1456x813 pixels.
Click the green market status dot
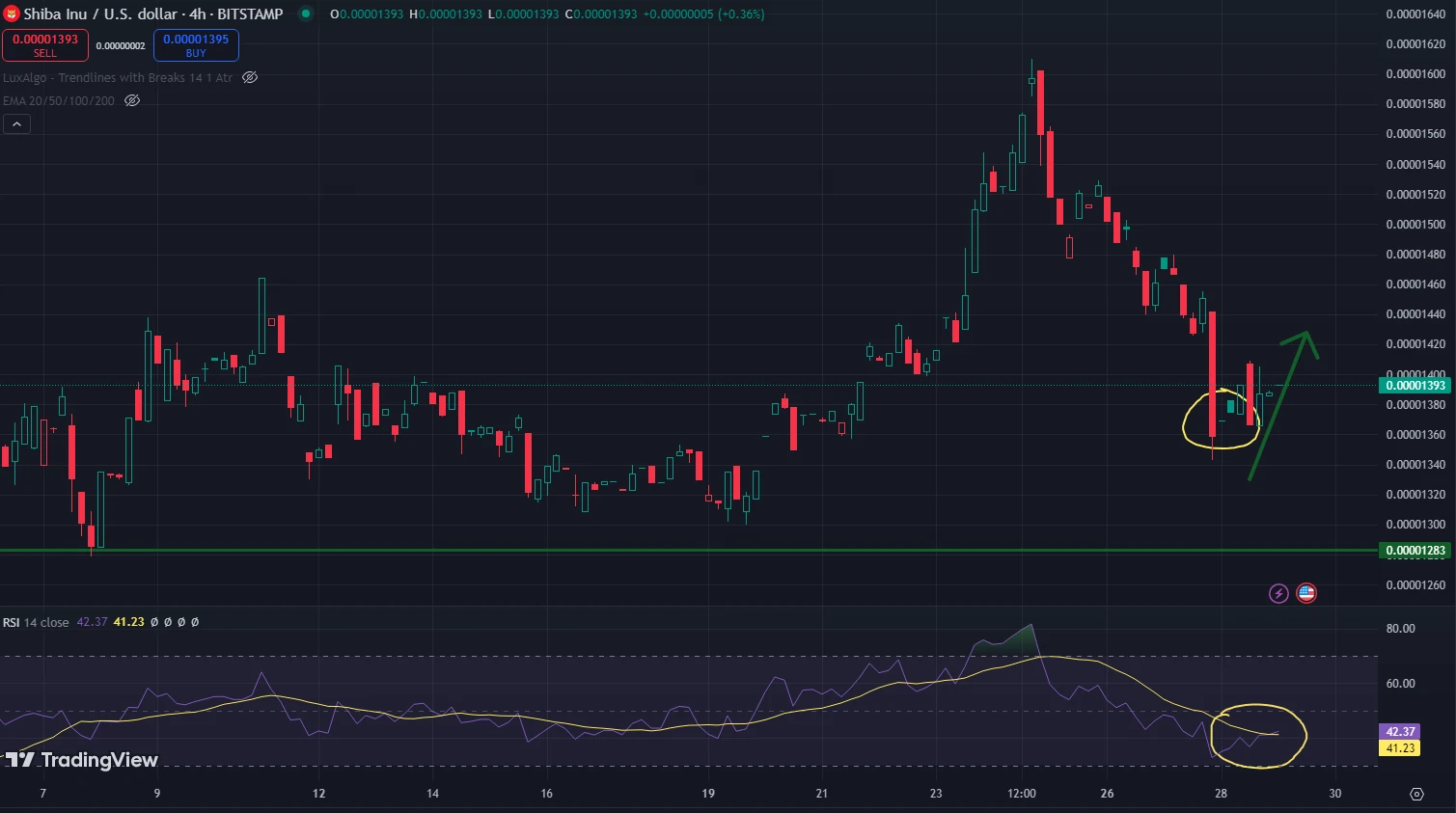click(x=306, y=14)
